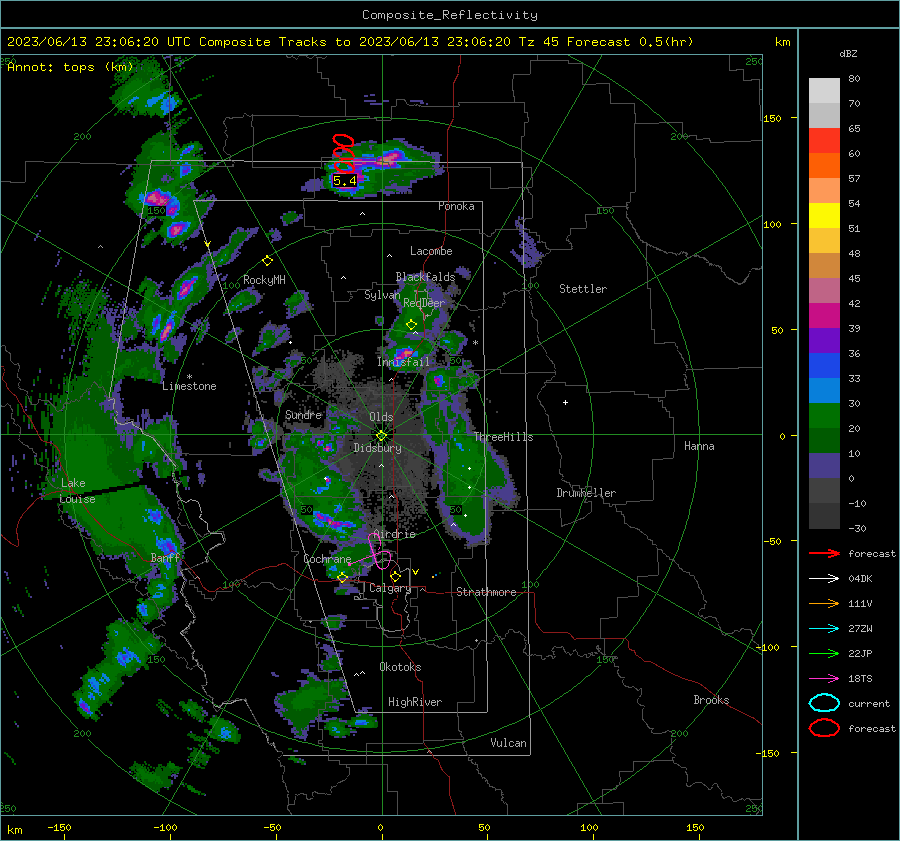The width and height of the screenshot is (900, 841).
Task: Click the Blackfalds city label
Action: (x=425, y=277)
